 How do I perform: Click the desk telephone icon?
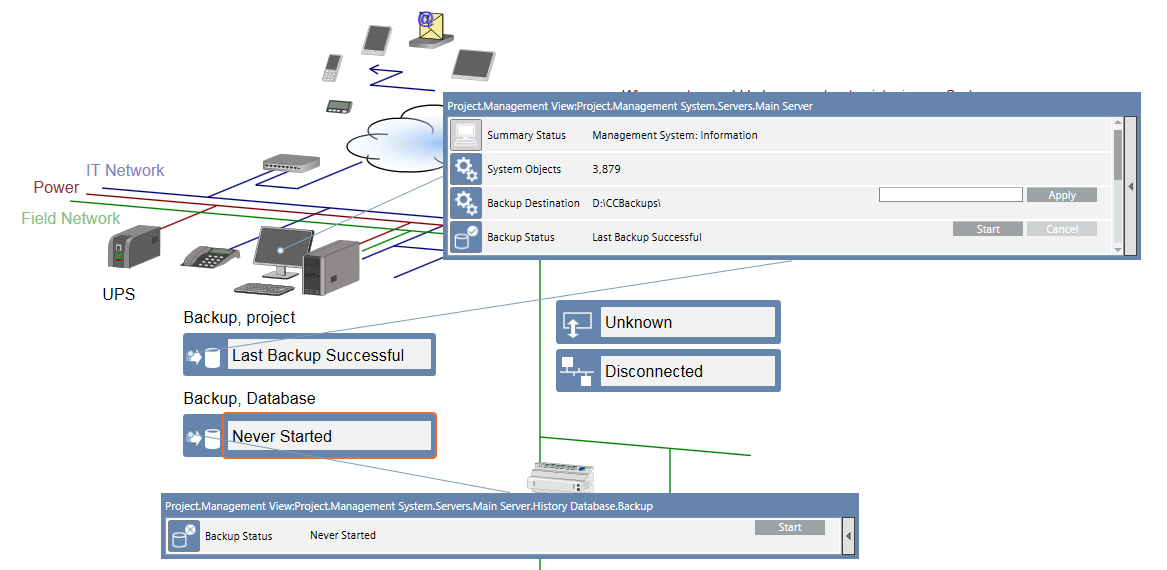(x=210, y=256)
